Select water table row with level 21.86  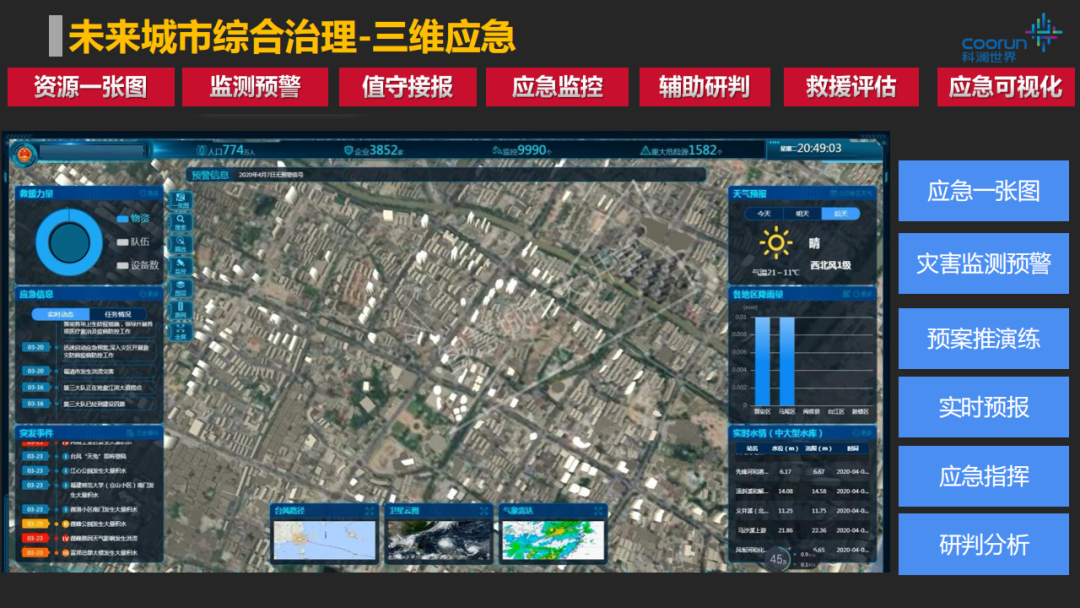[802, 530]
